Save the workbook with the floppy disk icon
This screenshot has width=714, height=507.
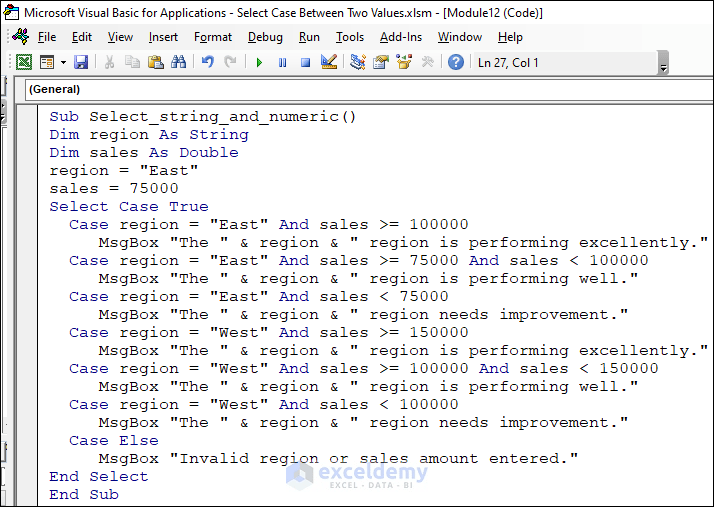point(81,61)
